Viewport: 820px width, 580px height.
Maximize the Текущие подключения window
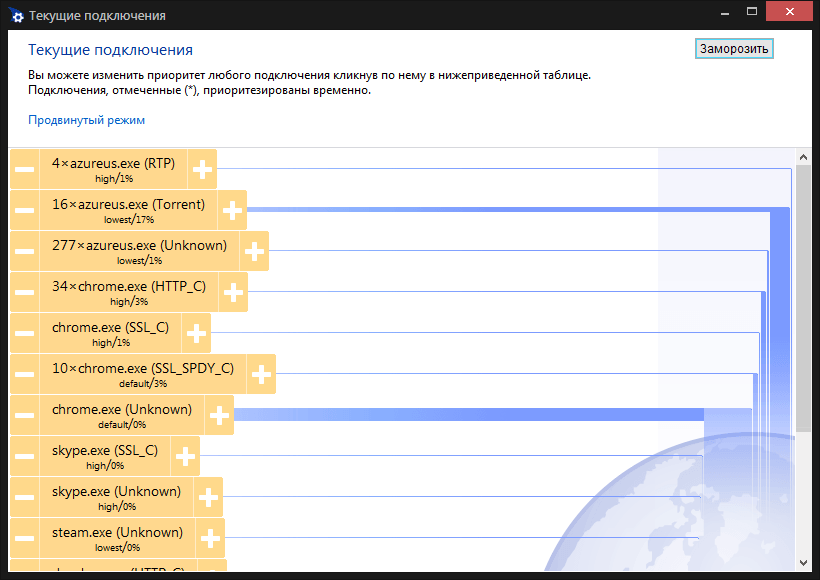[752, 12]
